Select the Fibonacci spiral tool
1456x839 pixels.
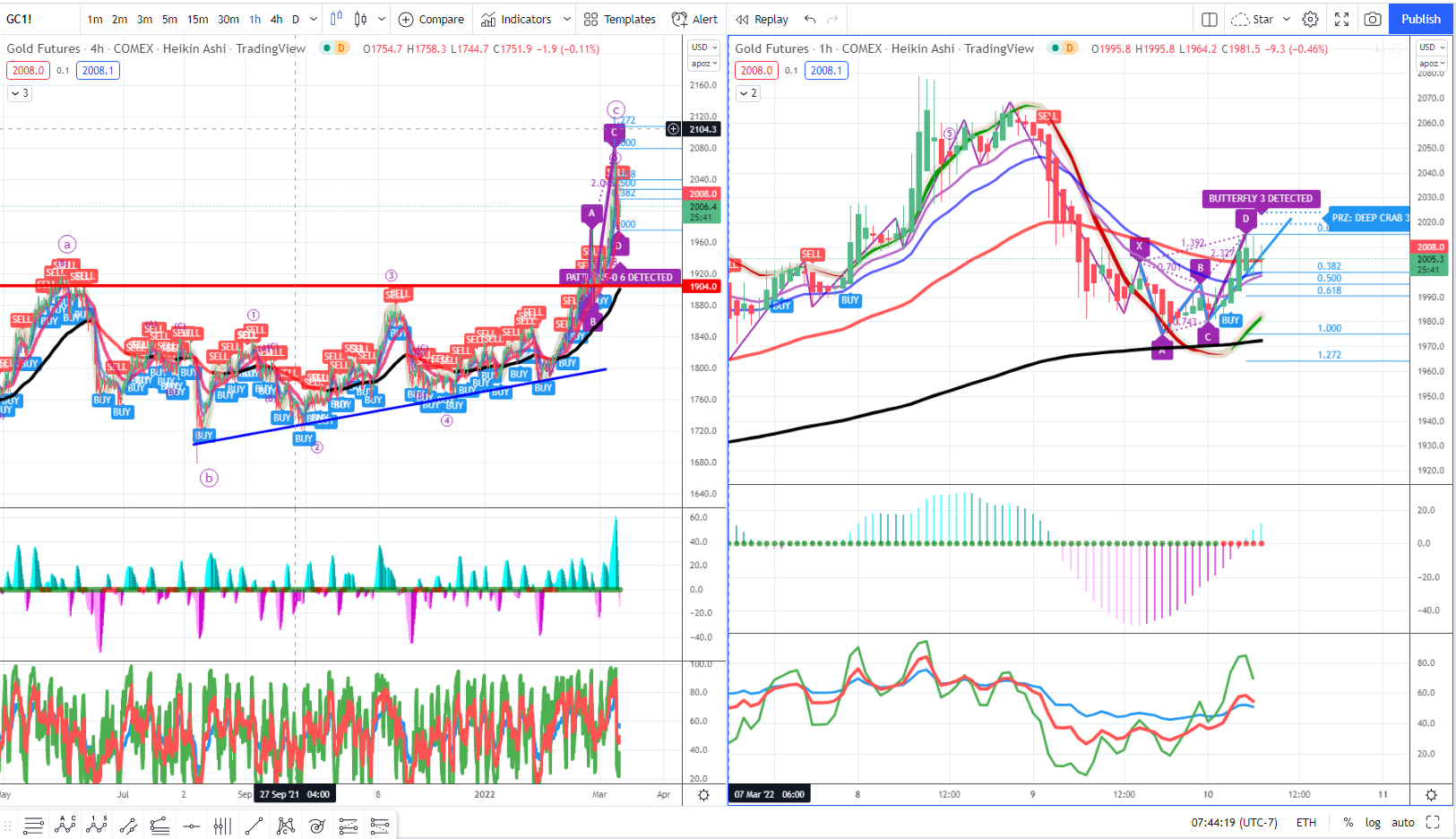316,826
